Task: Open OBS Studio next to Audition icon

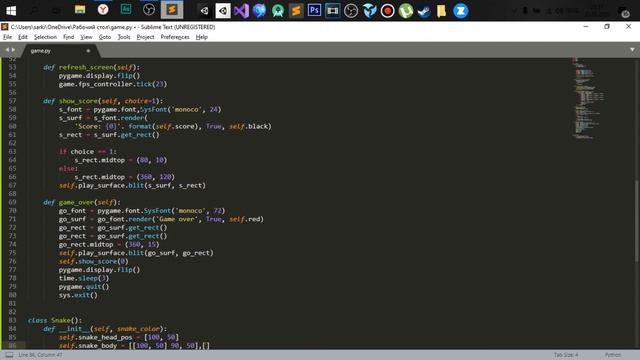Action: (149, 10)
